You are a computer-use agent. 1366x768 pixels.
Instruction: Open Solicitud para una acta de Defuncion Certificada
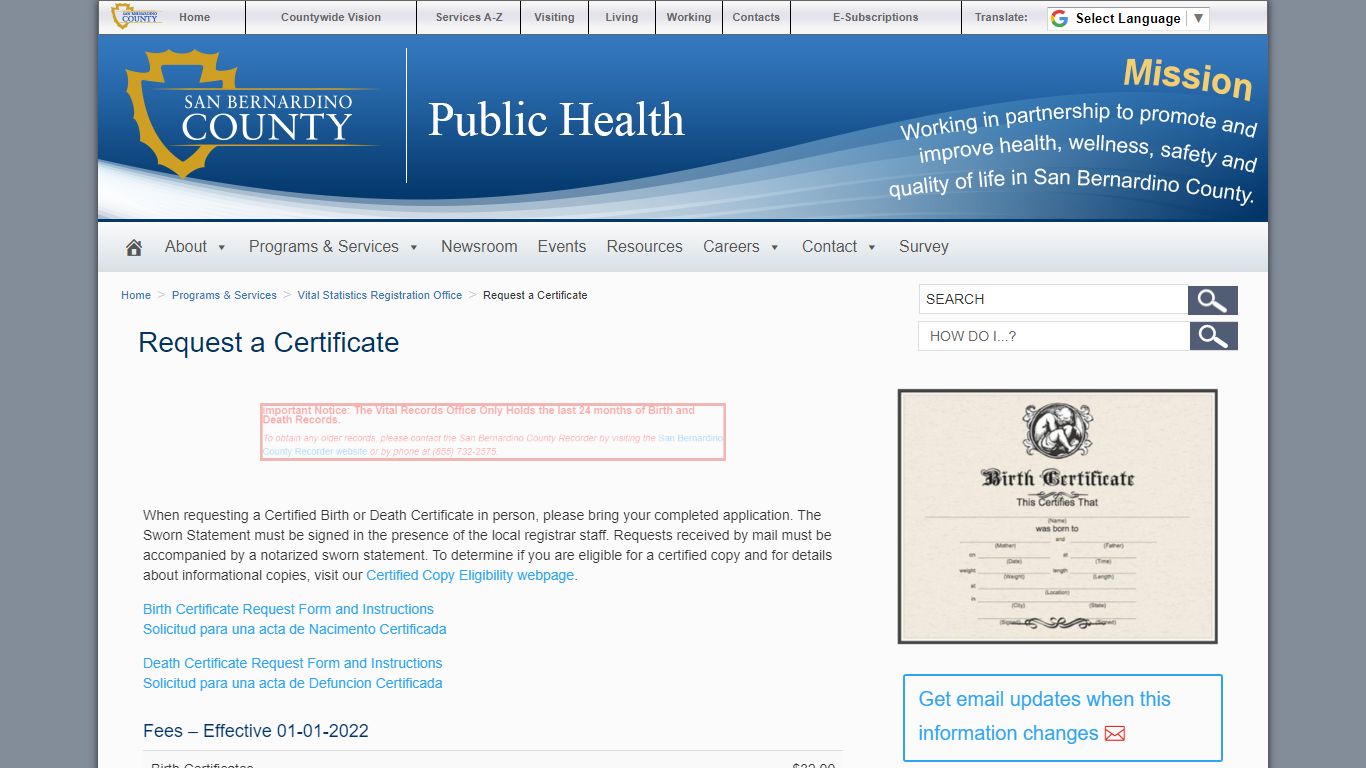pyautogui.click(x=293, y=683)
